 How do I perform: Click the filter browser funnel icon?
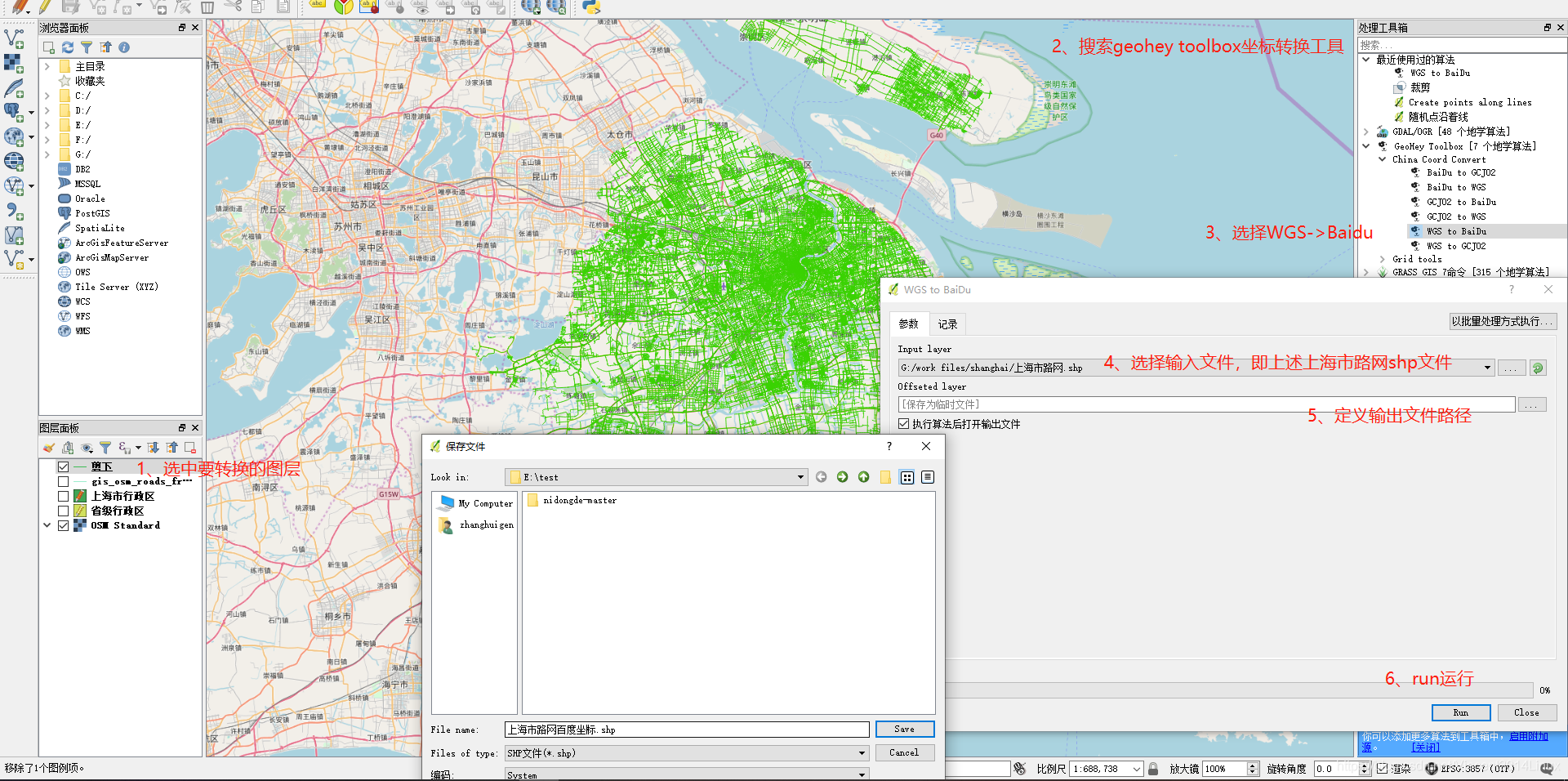point(87,47)
